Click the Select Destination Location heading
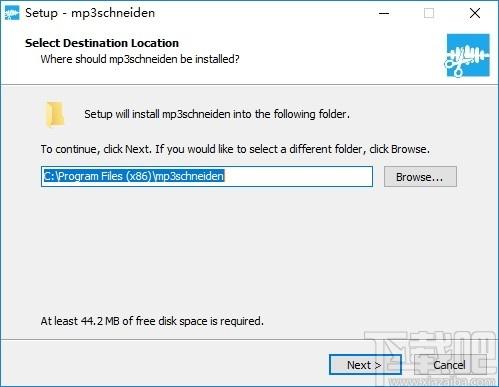This screenshot has height=387, width=499. click(102, 43)
